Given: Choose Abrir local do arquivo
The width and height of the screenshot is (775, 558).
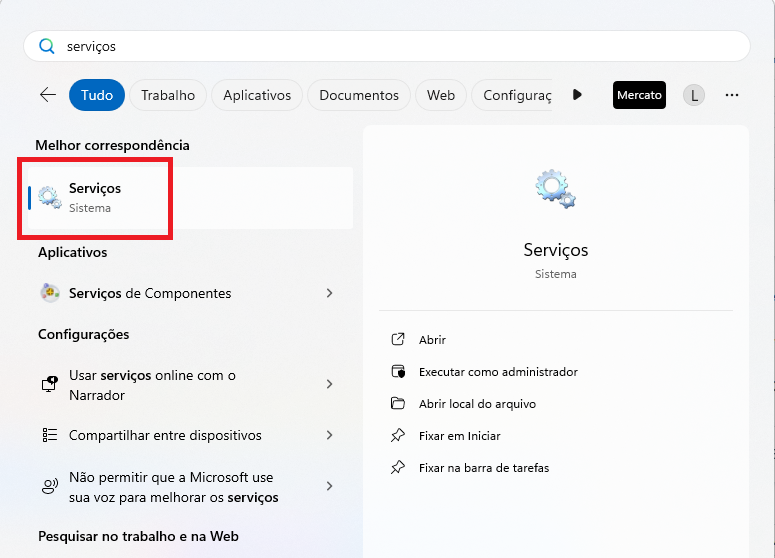Looking at the screenshot, I should pos(477,404).
